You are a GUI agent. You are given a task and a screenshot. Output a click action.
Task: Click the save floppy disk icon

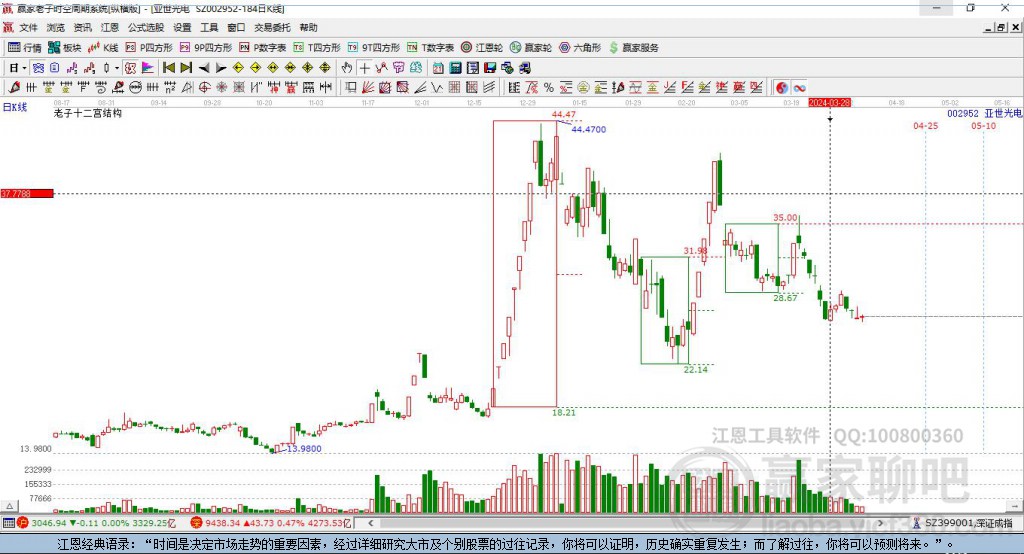coord(490,68)
